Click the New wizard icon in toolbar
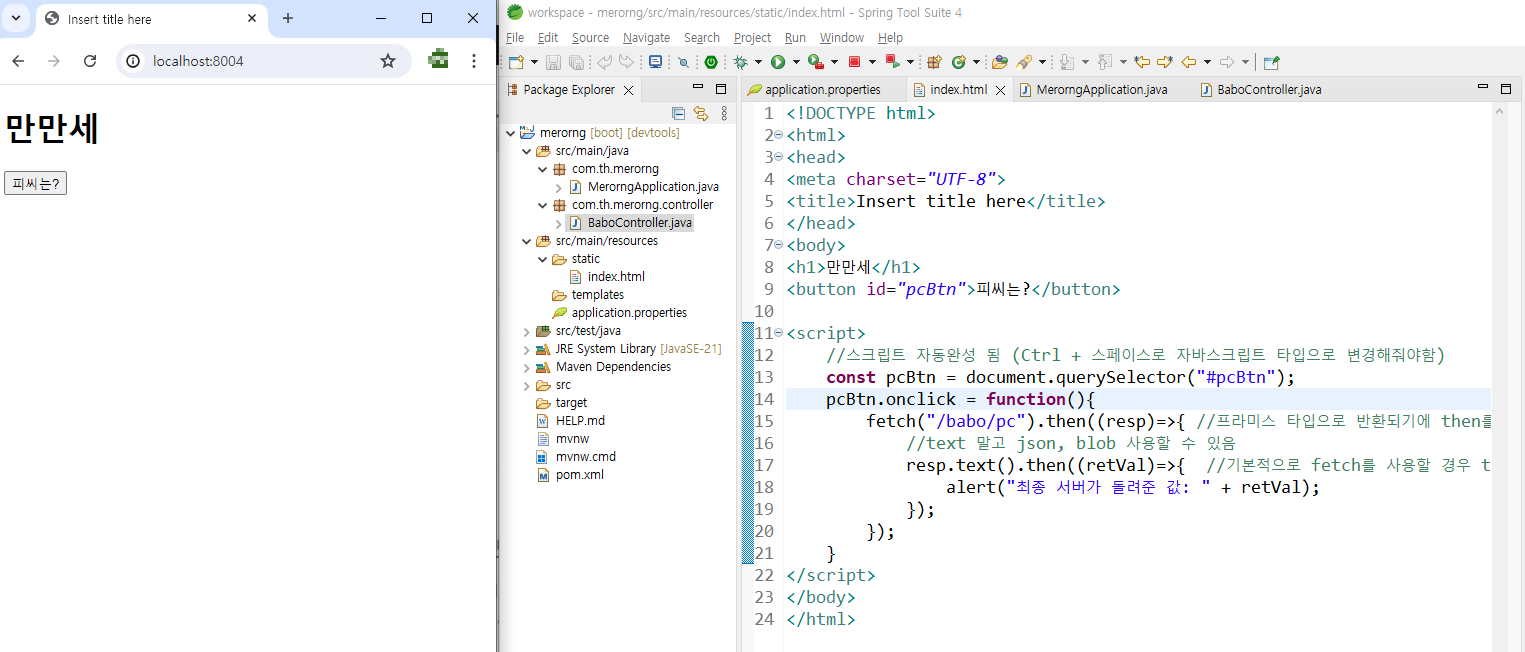Image resolution: width=1525 pixels, height=652 pixels. (x=516, y=62)
